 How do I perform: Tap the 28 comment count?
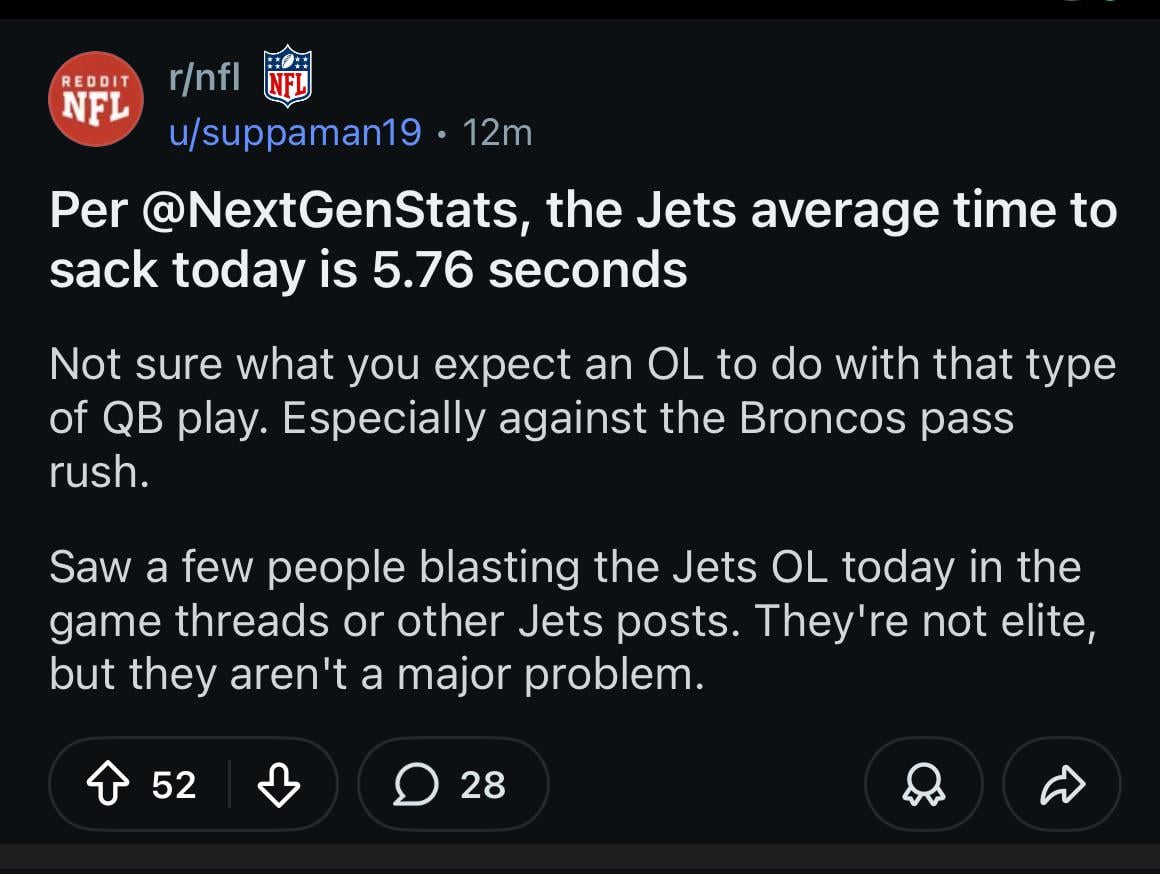pos(483,785)
